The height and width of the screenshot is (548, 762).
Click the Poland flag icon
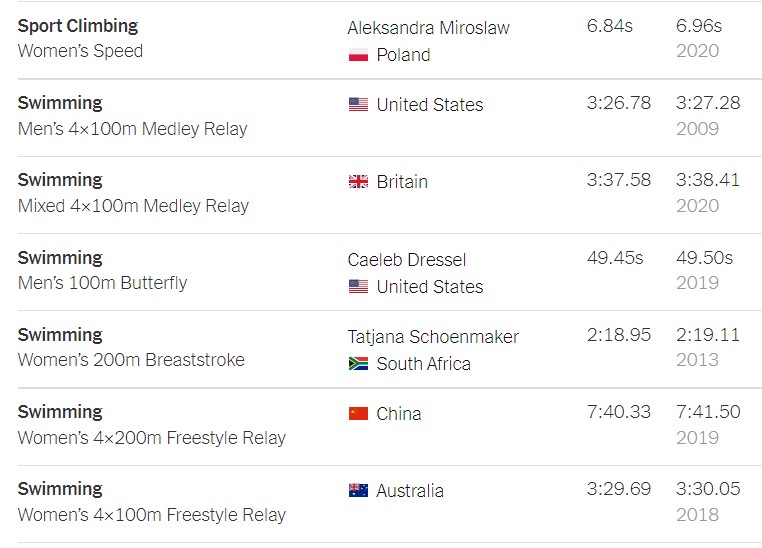(358, 55)
